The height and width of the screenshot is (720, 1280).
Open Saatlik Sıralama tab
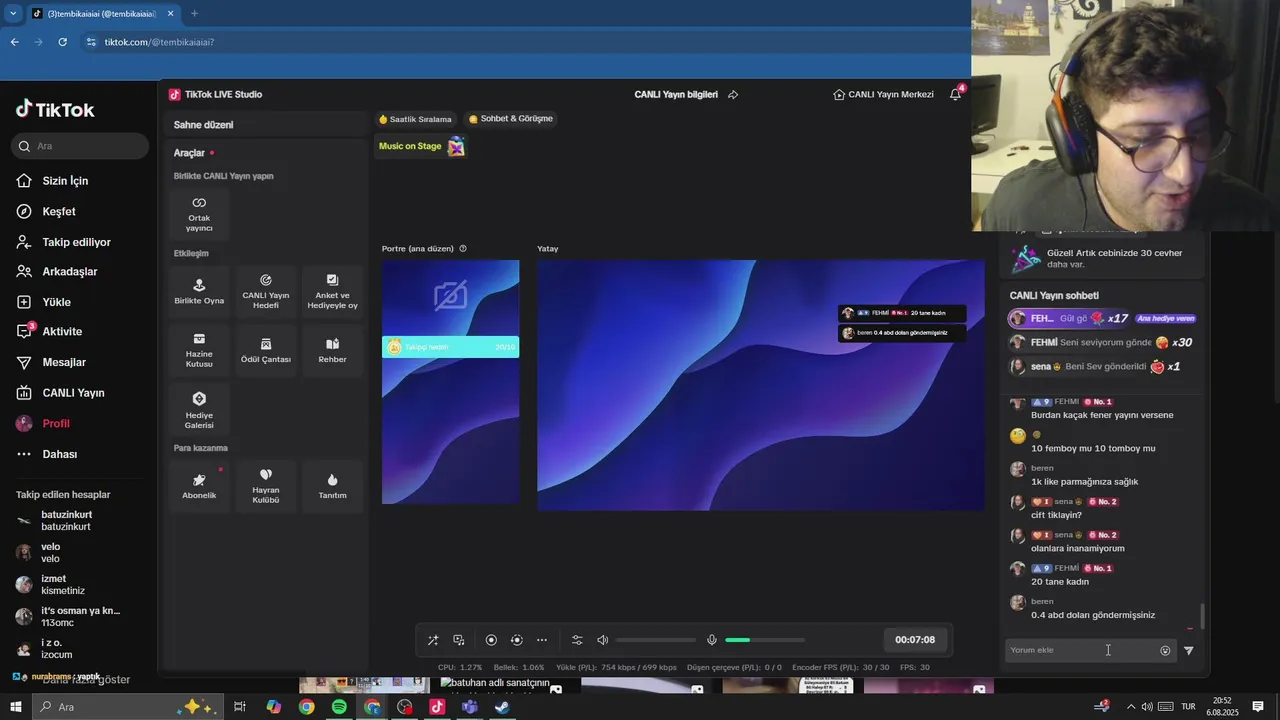[x=415, y=119]
